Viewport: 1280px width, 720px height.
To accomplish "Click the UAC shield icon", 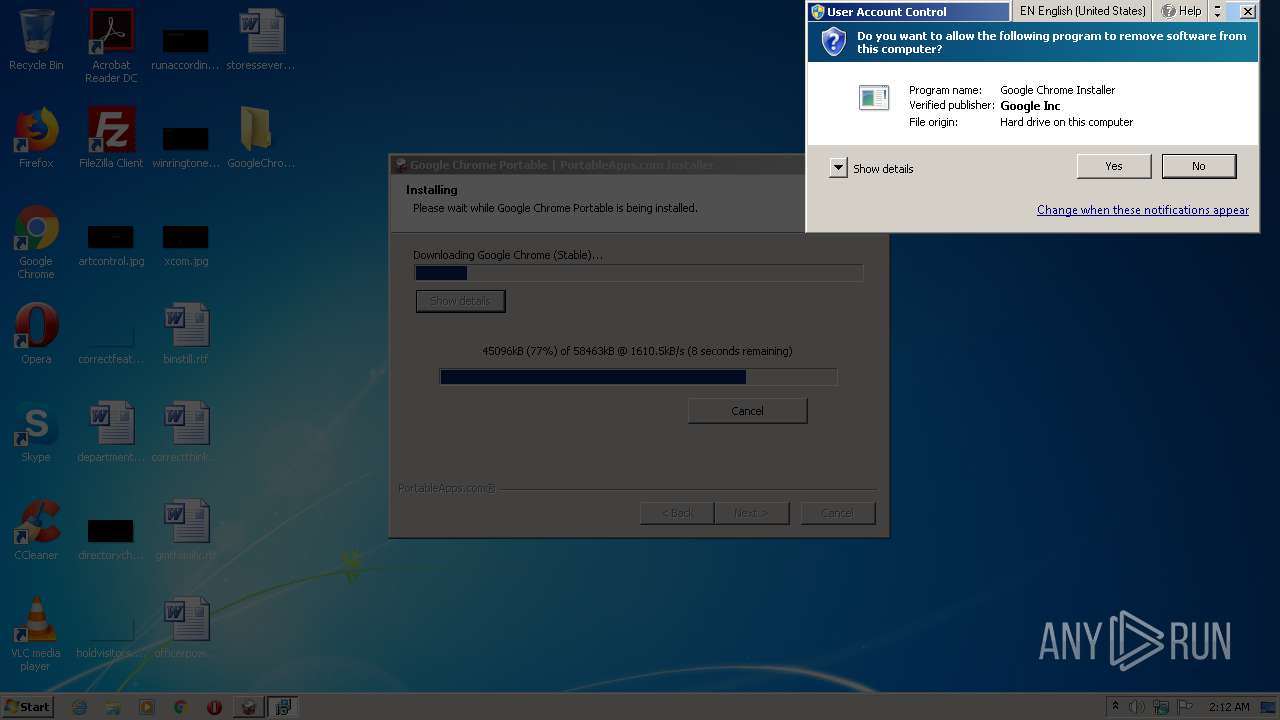I will [x=833, y=41].
